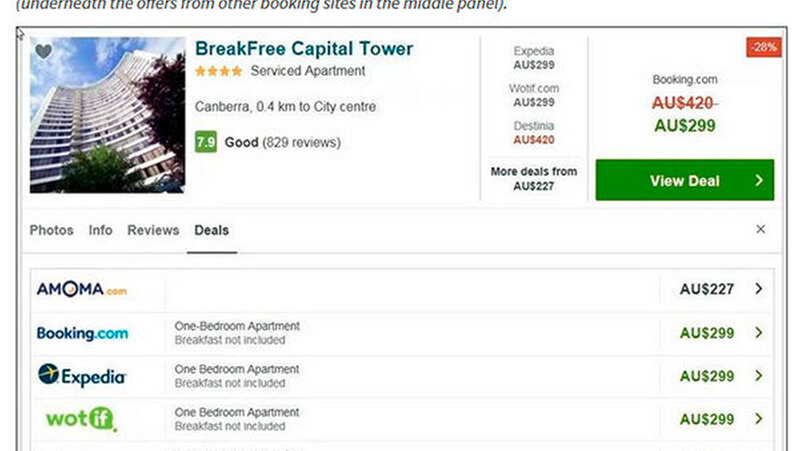
Task: Select the Deals tab
Action: pyautogui.click(x=211, y=230)
